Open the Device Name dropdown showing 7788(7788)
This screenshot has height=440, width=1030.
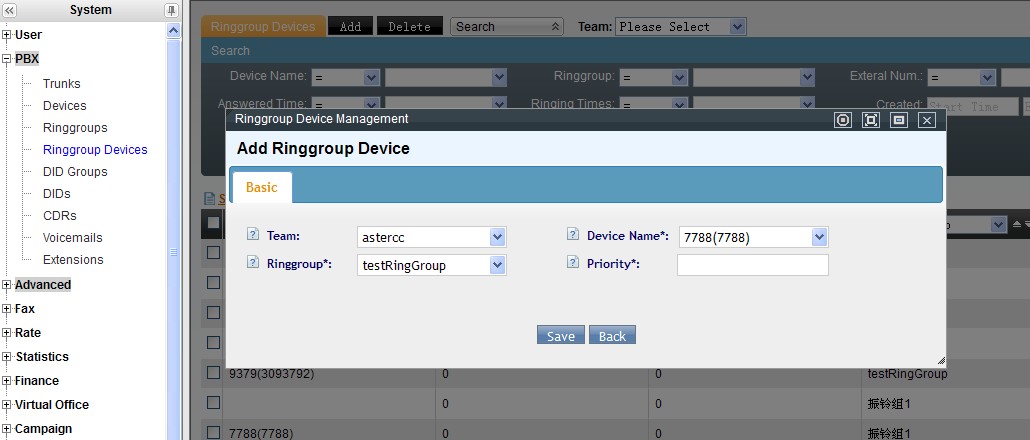pos(819,237)
